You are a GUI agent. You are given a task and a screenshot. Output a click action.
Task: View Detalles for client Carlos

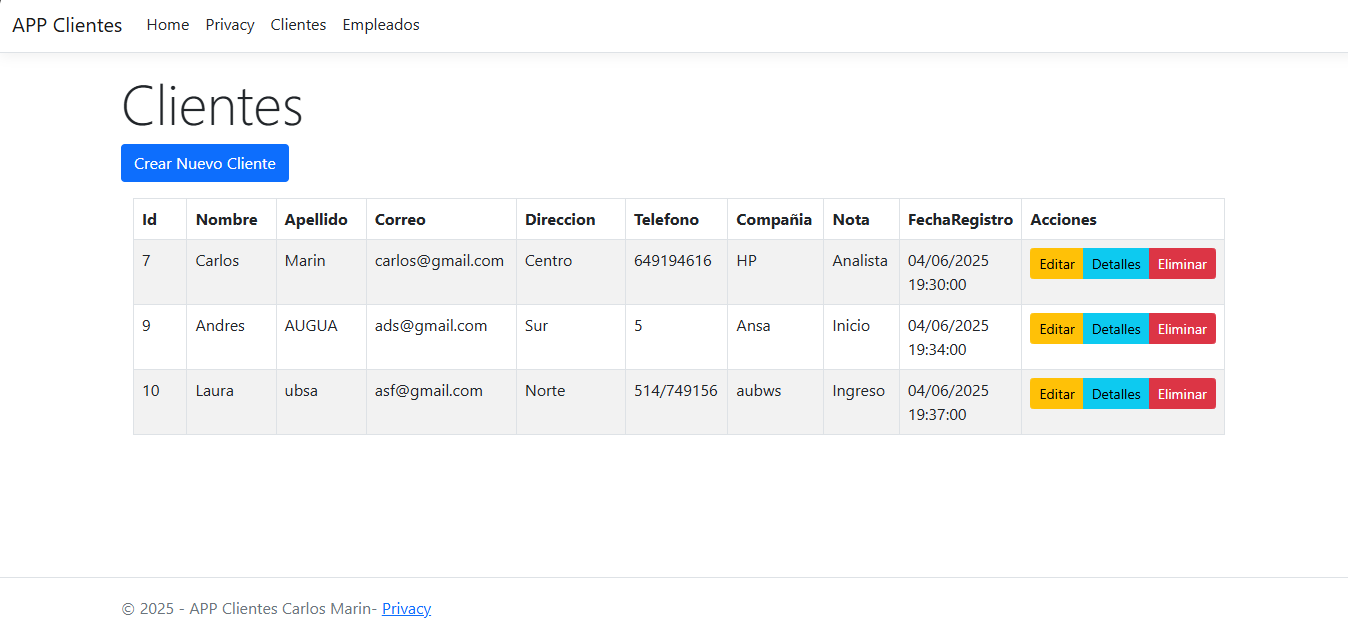click(x=1115, y=263)
